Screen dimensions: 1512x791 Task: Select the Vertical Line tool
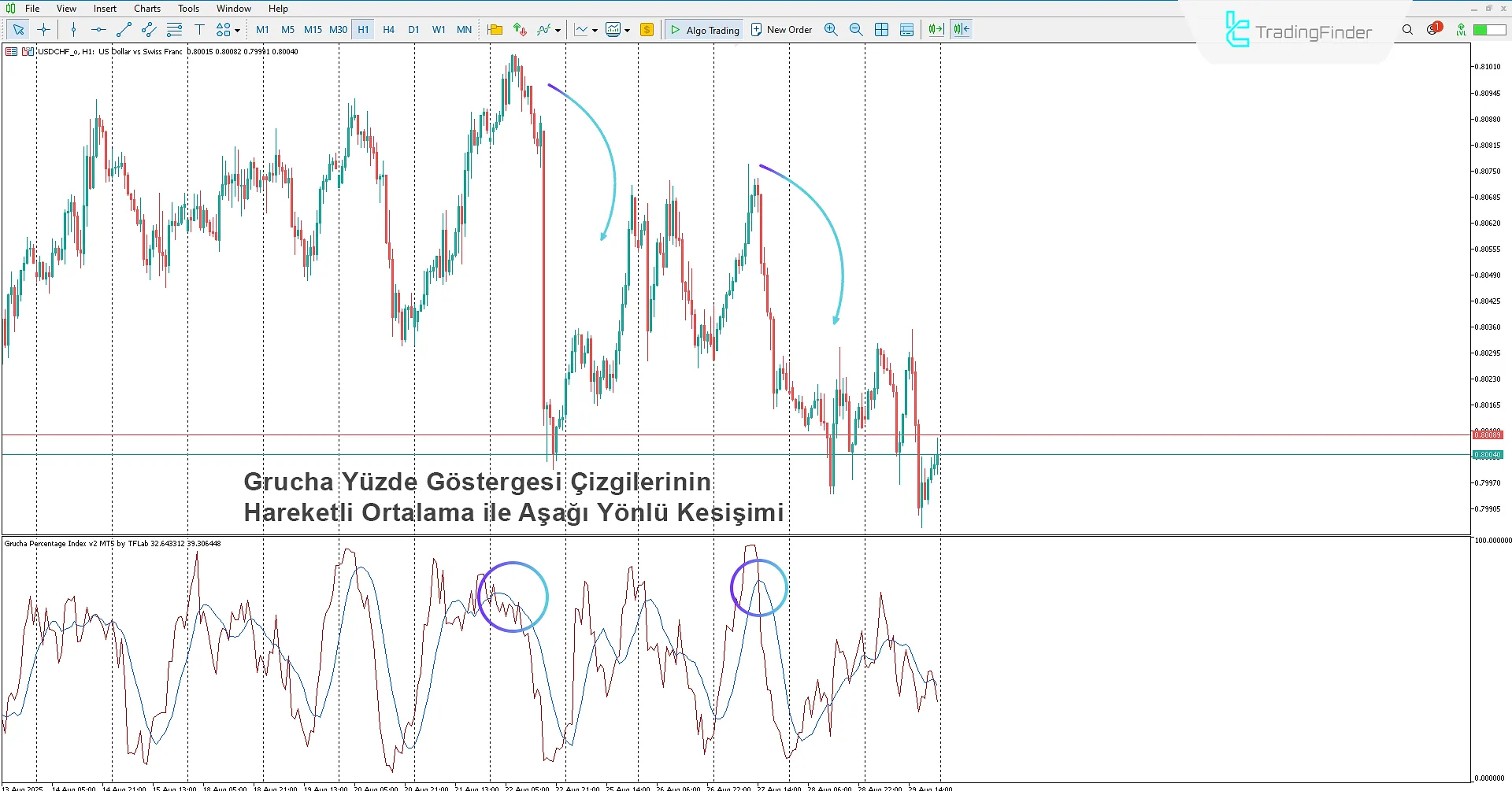(73, 29)
